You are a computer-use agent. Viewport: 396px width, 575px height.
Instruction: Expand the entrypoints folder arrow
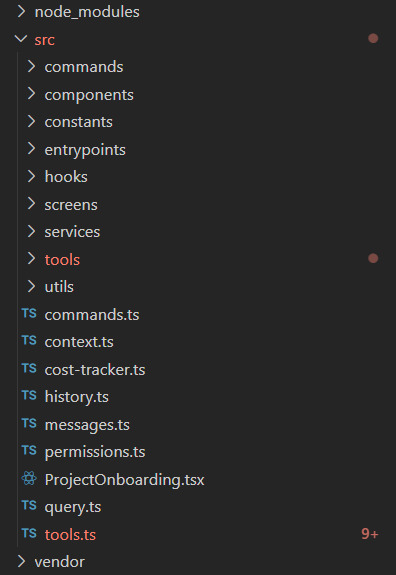pos(32,149)
